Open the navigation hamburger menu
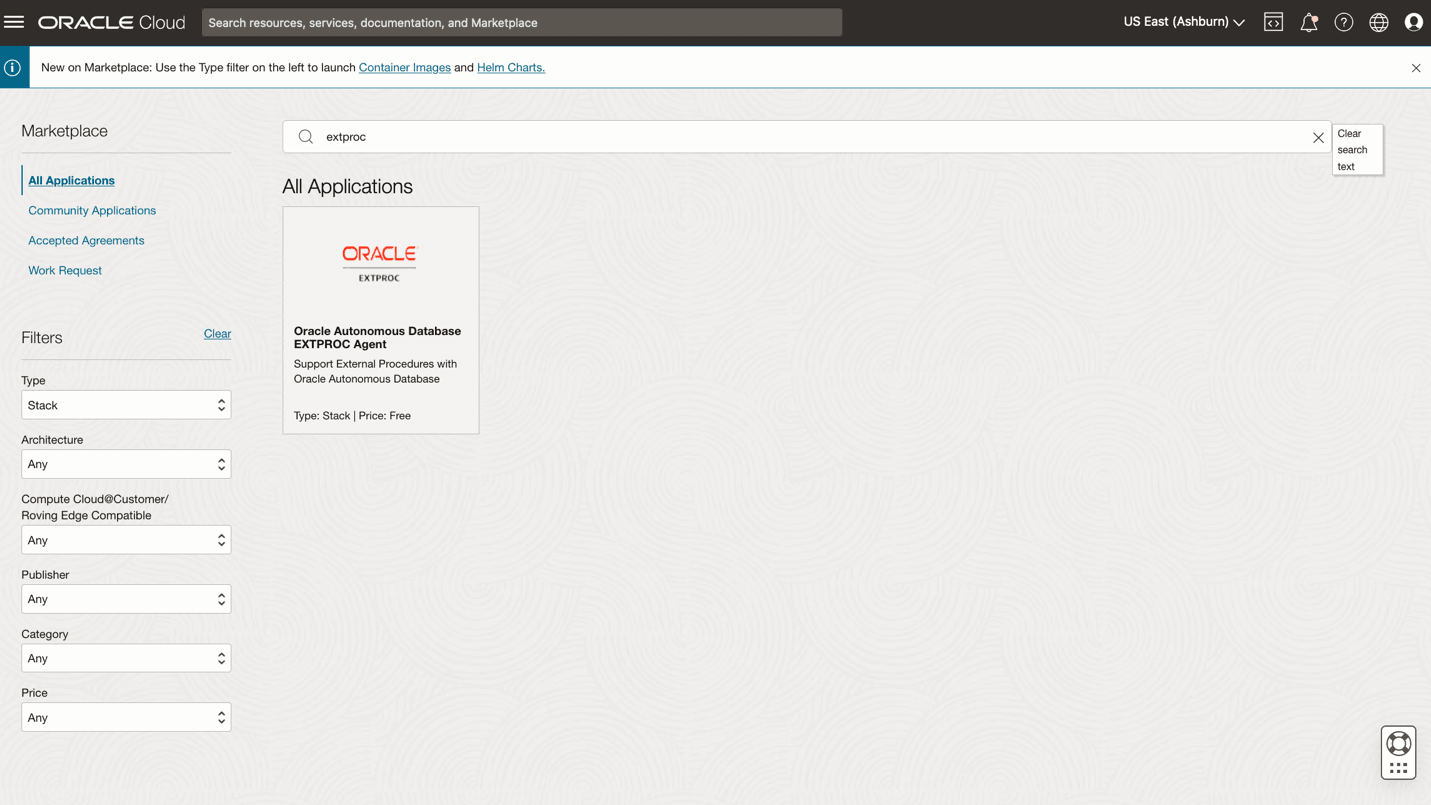Screen dimensions: 1431x805 pyautogui.click(x=14, y=21)
